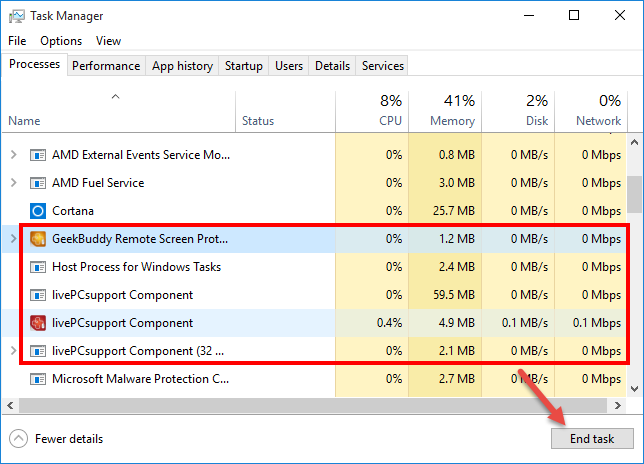
Task: Click the GeekBuddy Remote Screen Prot... name text
Action: pos(140,239)
